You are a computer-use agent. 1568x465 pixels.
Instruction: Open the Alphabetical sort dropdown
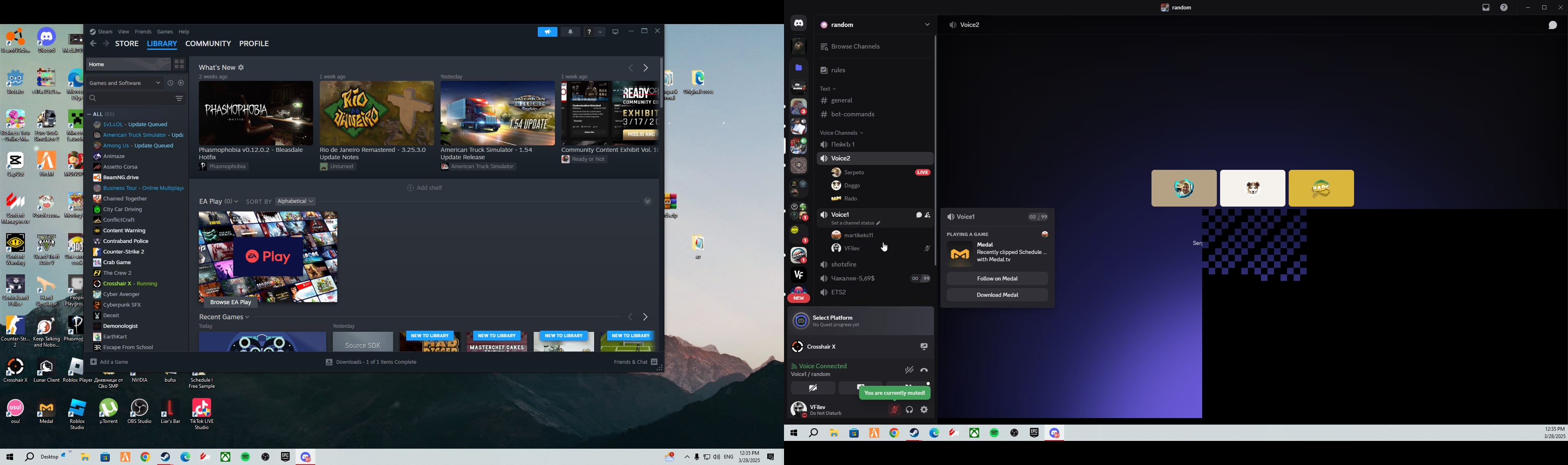pyautogui.click(x=295, y=201)
